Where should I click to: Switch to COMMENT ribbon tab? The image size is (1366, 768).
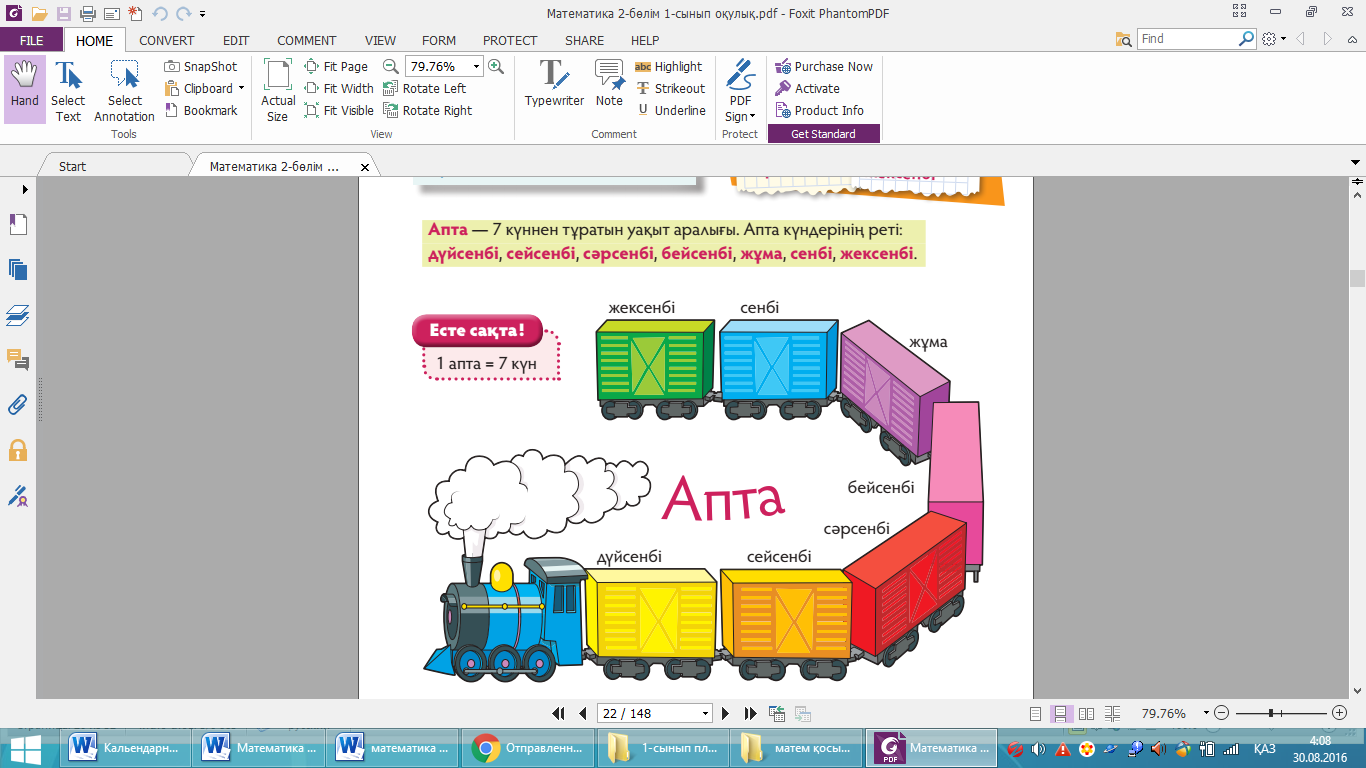[x=307, y=41]
